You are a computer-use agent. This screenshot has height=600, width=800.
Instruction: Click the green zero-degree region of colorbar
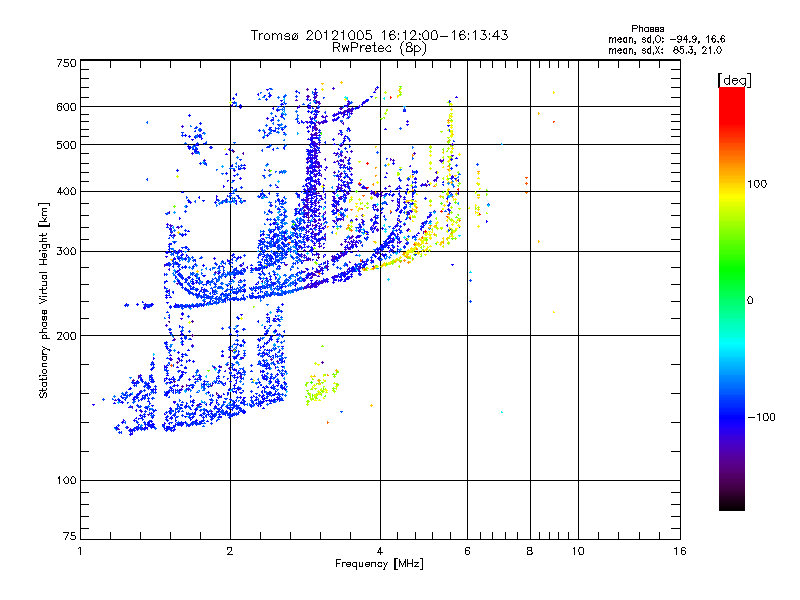click(x=732, y=300)
